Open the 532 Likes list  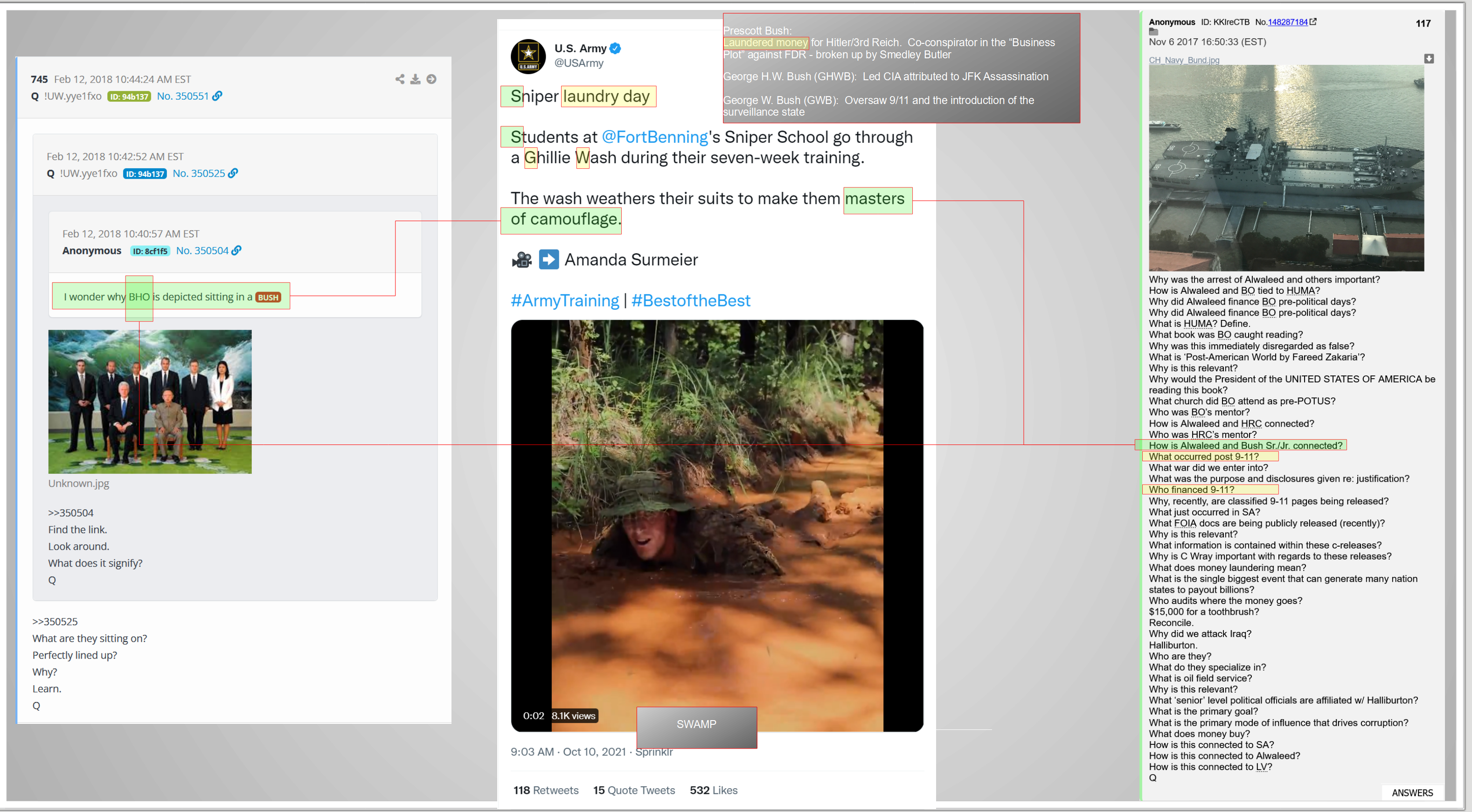[x=713, y=790]
